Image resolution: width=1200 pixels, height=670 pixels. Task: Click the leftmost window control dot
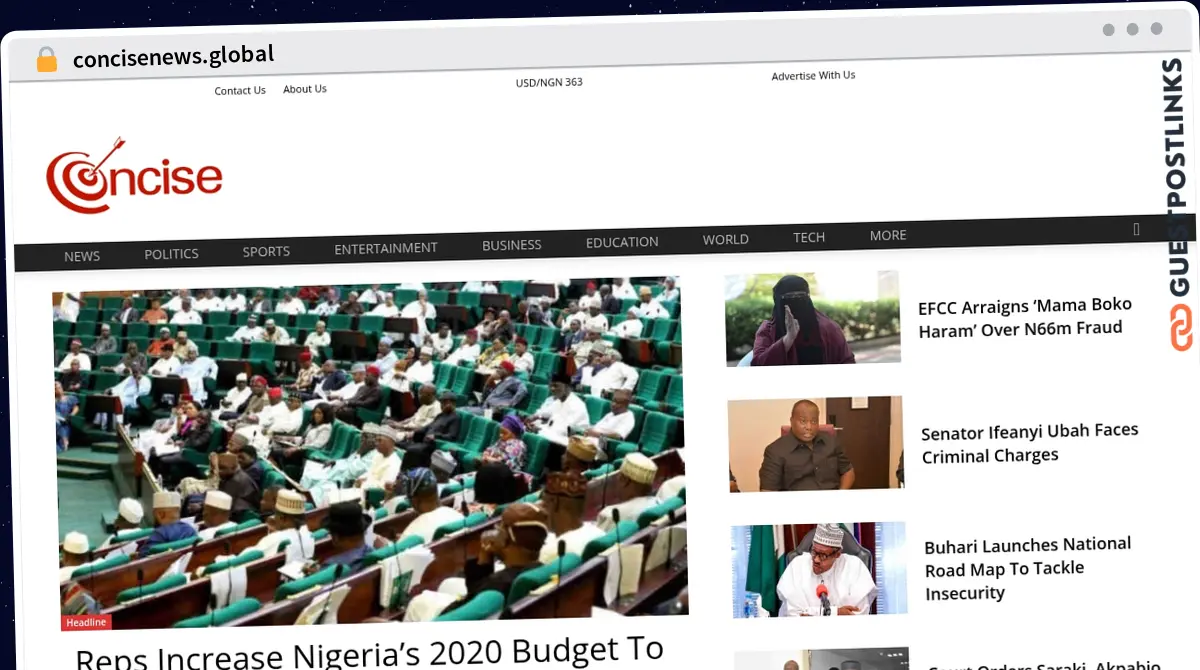[x=1109, y=30]
